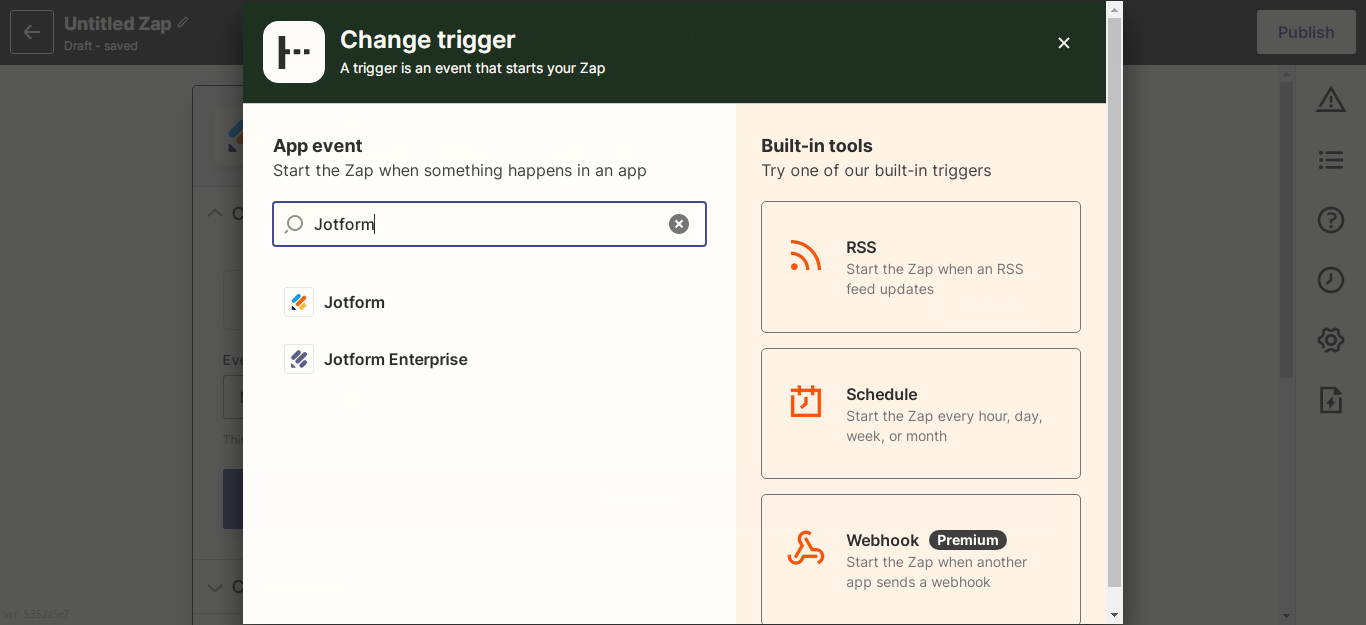
Task: Click the back arrow button
Action: 32,32
